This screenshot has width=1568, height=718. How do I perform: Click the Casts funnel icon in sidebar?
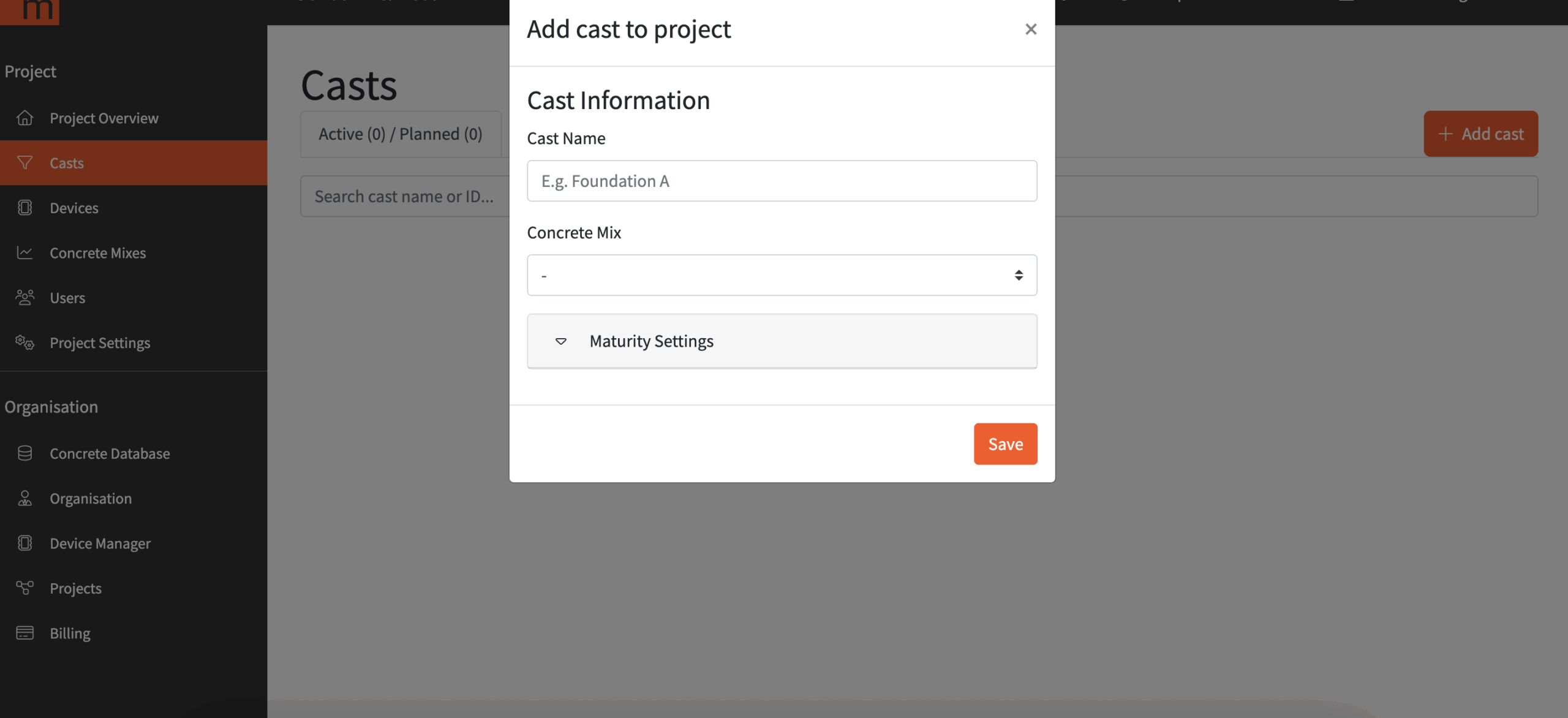click(24, 163)
